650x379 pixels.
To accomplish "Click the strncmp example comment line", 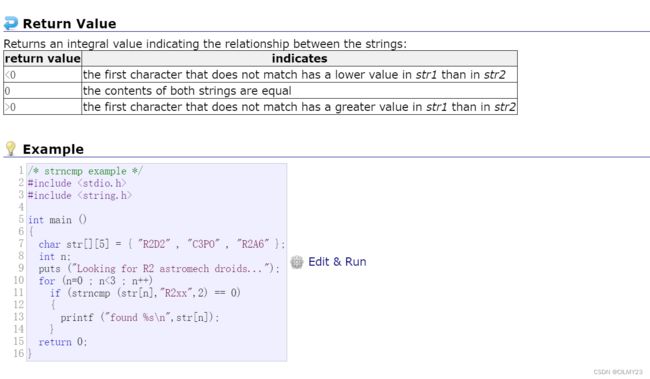I will point(85,171).
